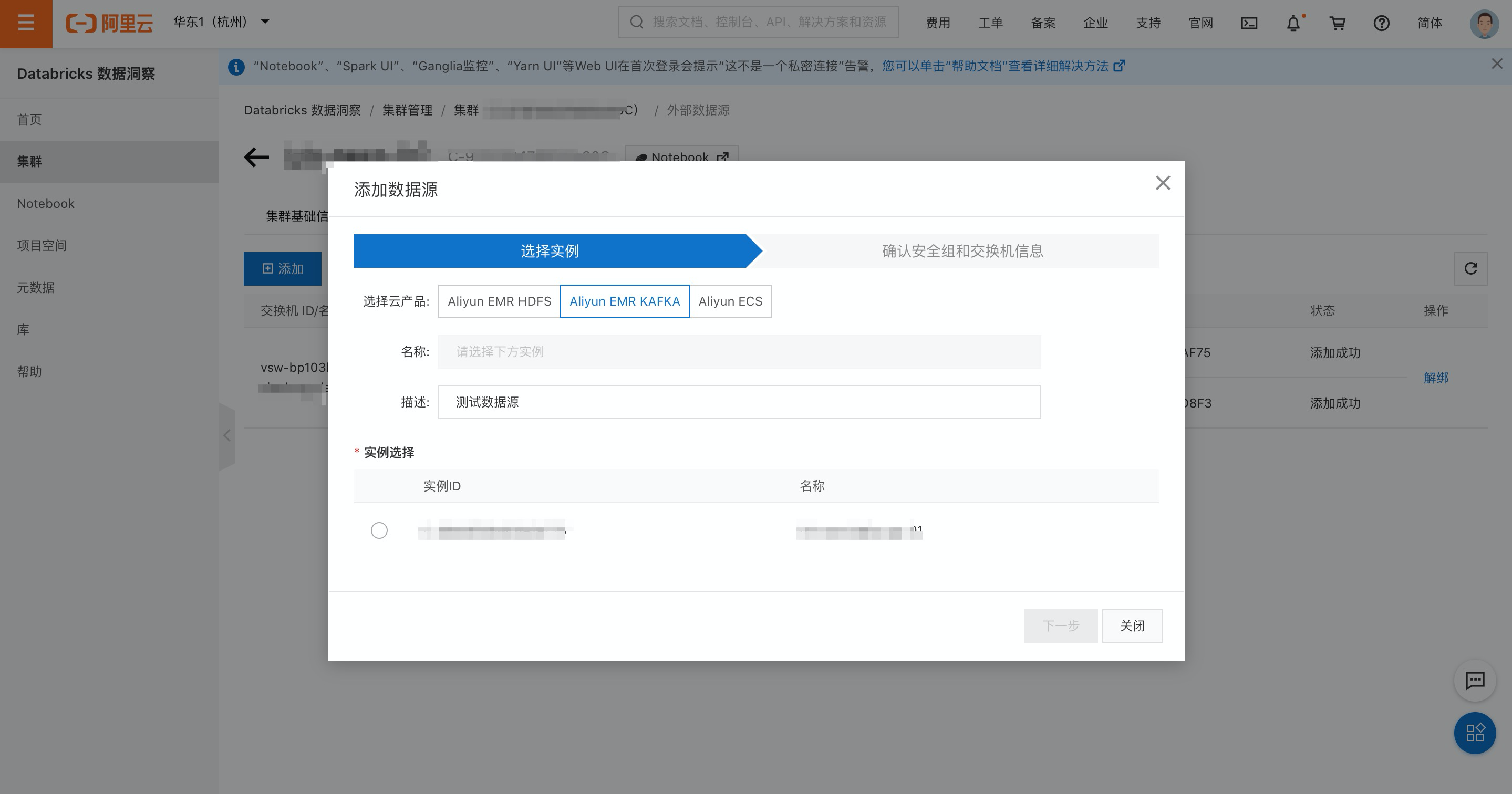
Task: Open the 官网 link
Action: click(x=1200, y=23)
